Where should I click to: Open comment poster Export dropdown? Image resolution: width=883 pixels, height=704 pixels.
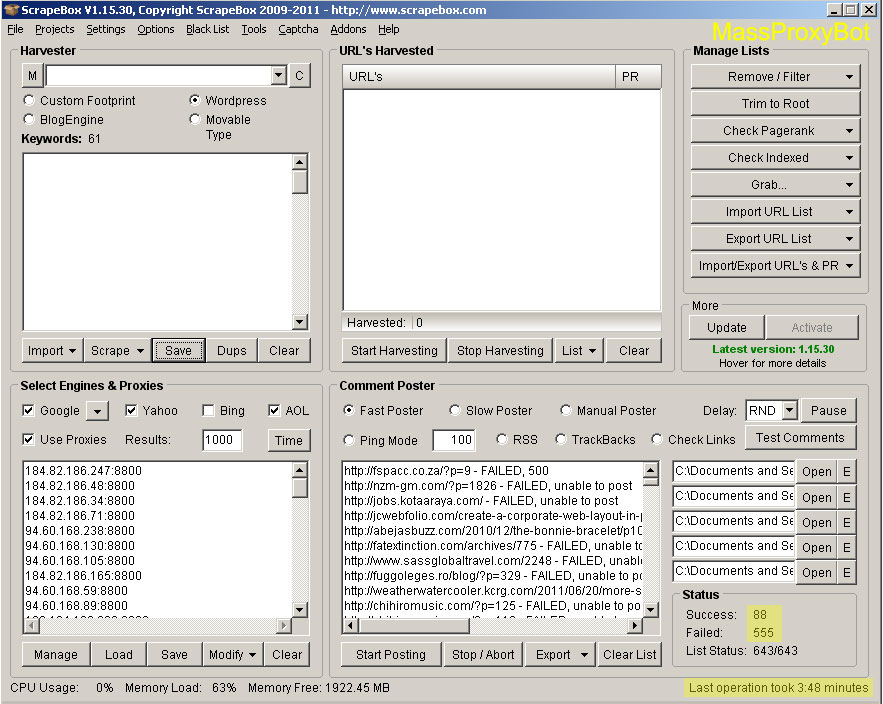click(x=561, y=654)
